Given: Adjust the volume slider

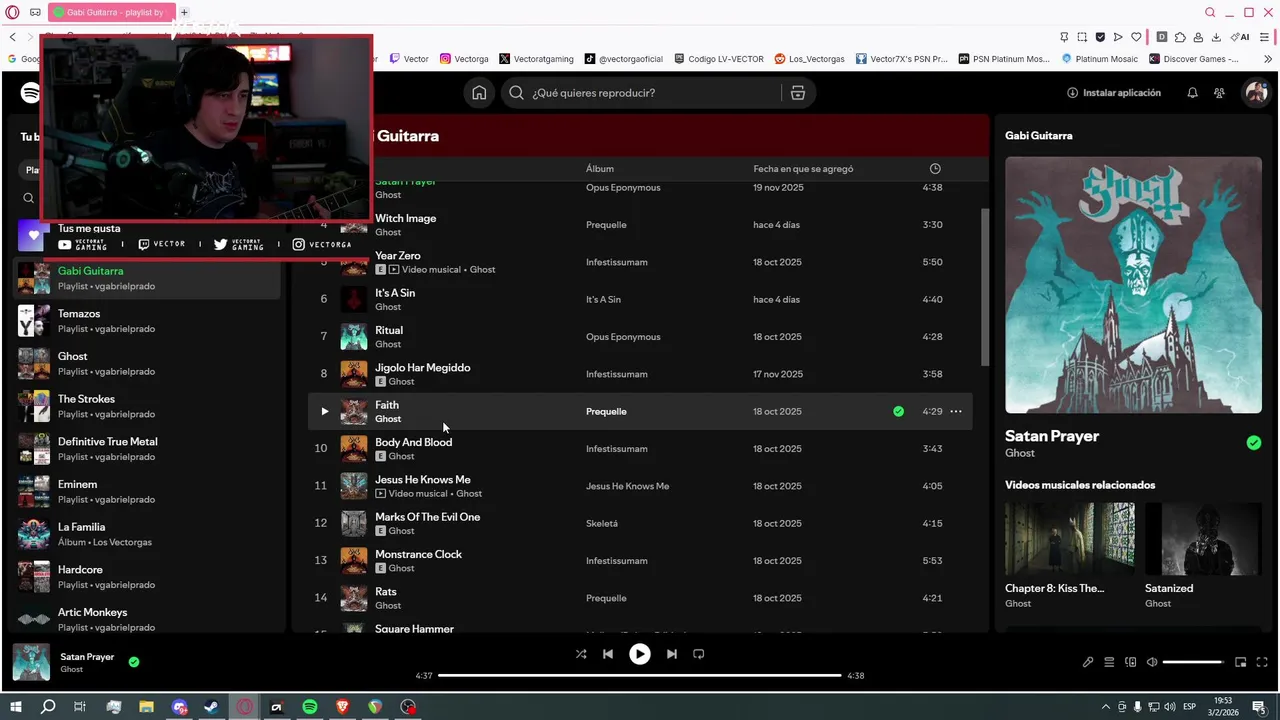Looking at the screenshot, I should (x=1193, y=662).
